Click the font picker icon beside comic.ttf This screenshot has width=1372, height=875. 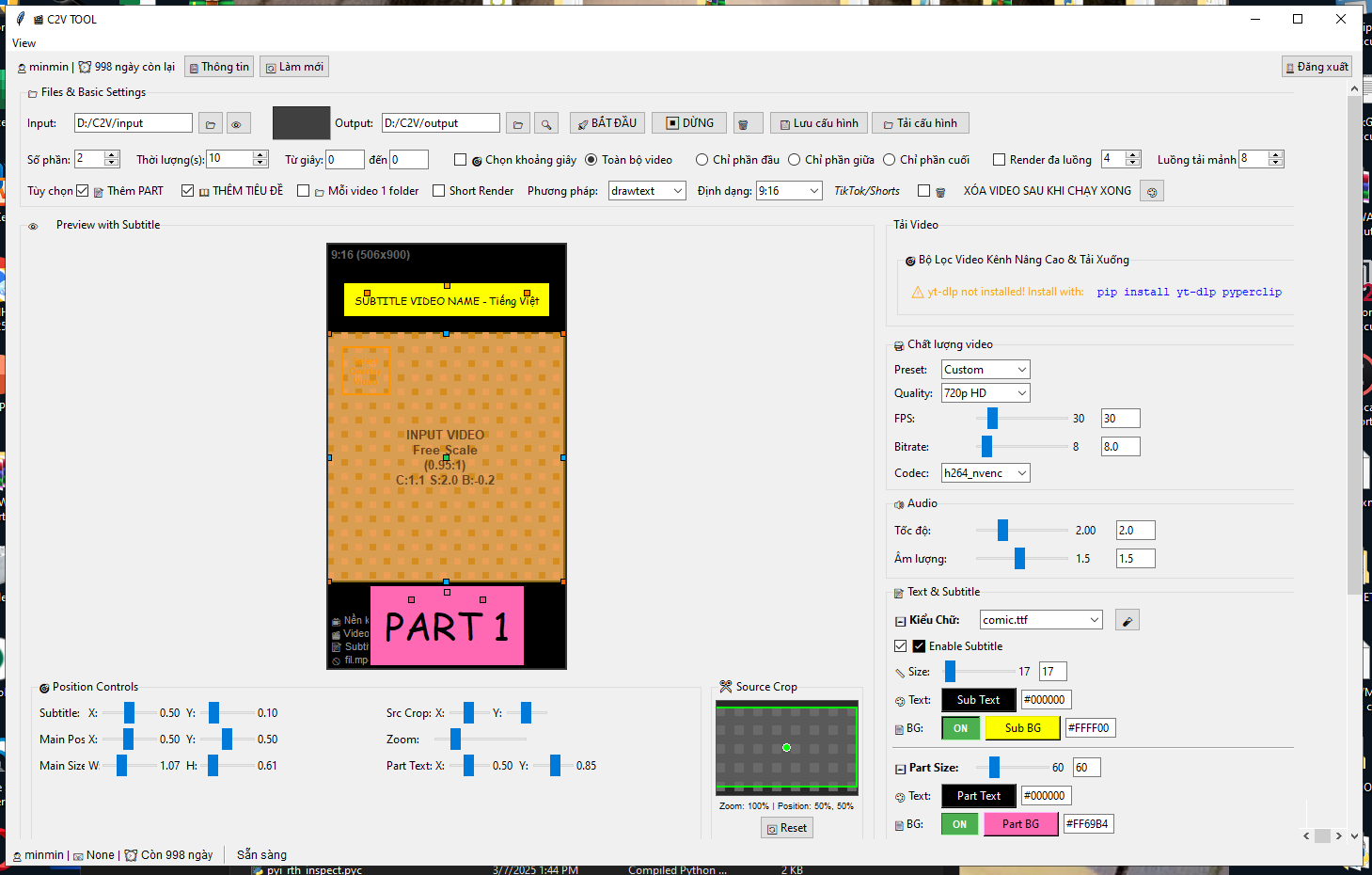click(x=1127, y=620)
